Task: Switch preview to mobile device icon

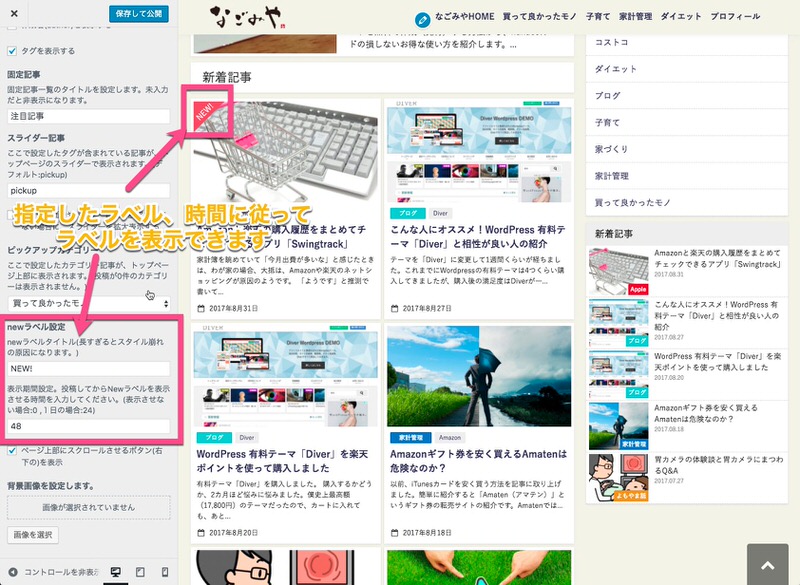Action: point(162,572)
